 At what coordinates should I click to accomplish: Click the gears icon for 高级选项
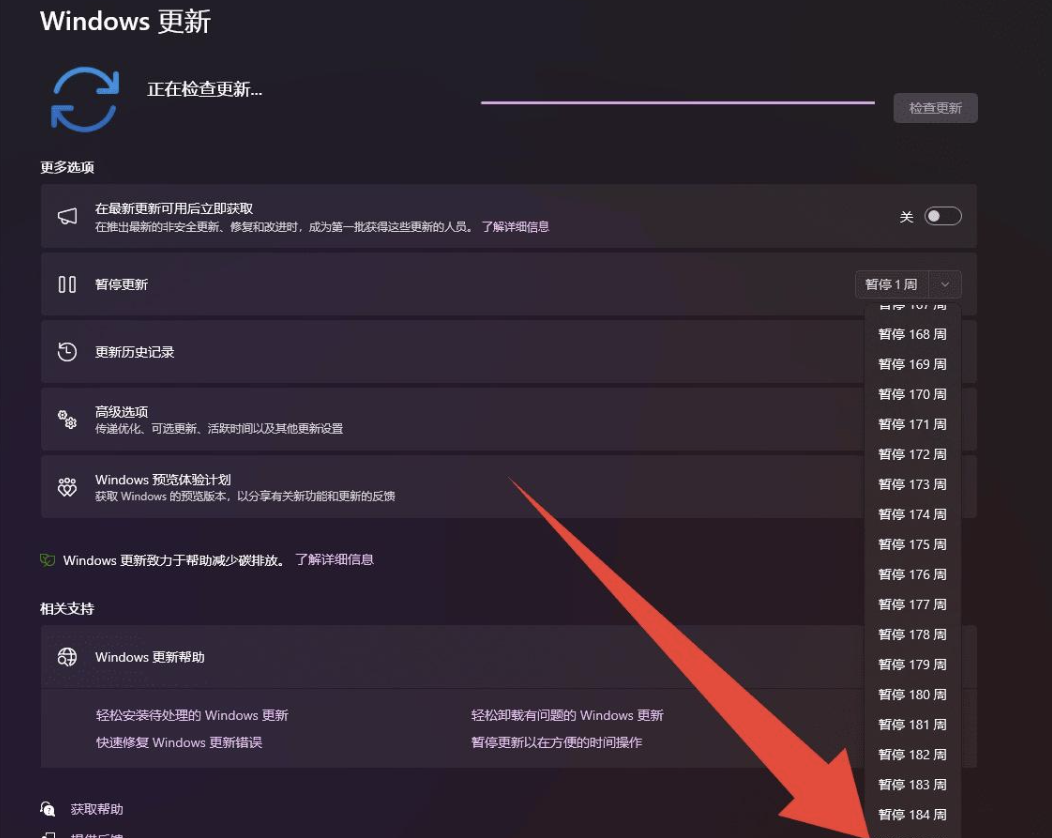pyautogui.click(x=67, y=420)
